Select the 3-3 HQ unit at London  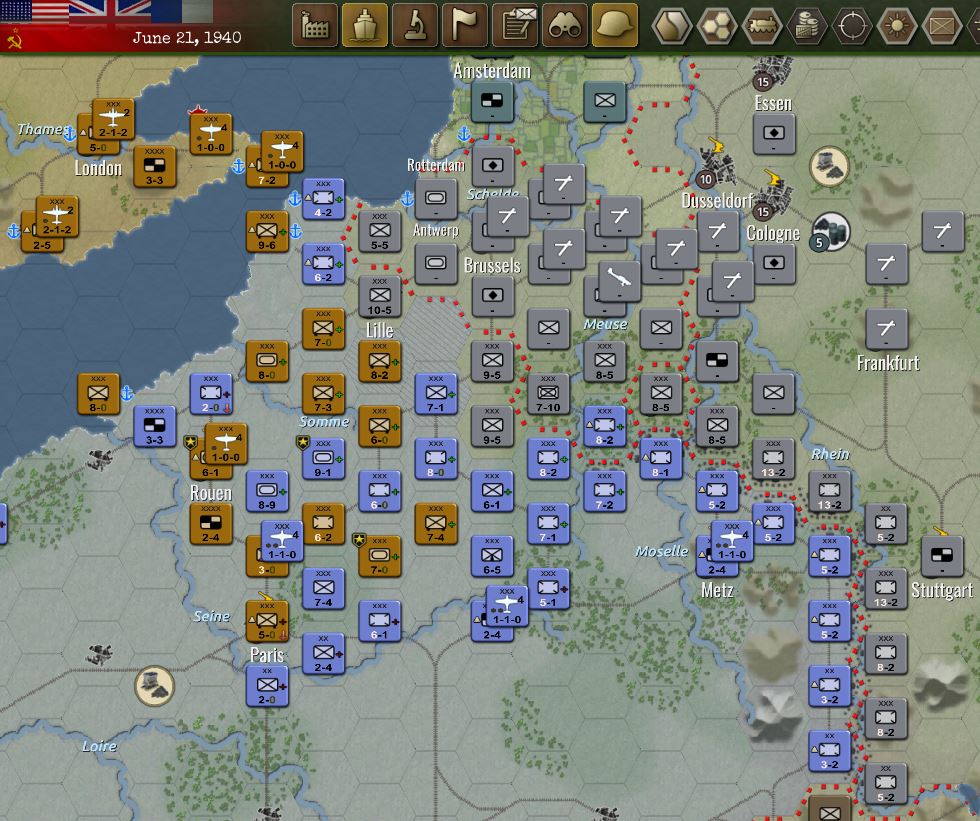[154, 167]
